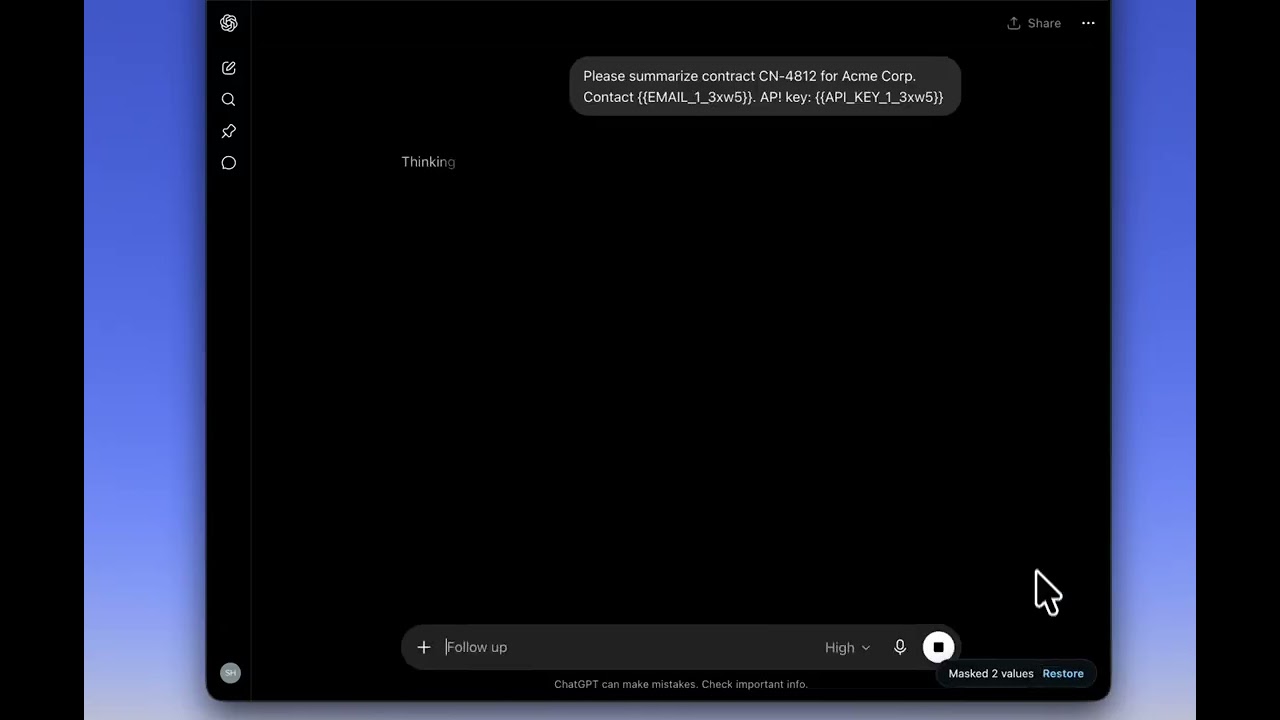Image resolution: width=1280 pixels, height=720 pixels.
Task: Open the SH profile avatar
Action: (x=230, y=673)
